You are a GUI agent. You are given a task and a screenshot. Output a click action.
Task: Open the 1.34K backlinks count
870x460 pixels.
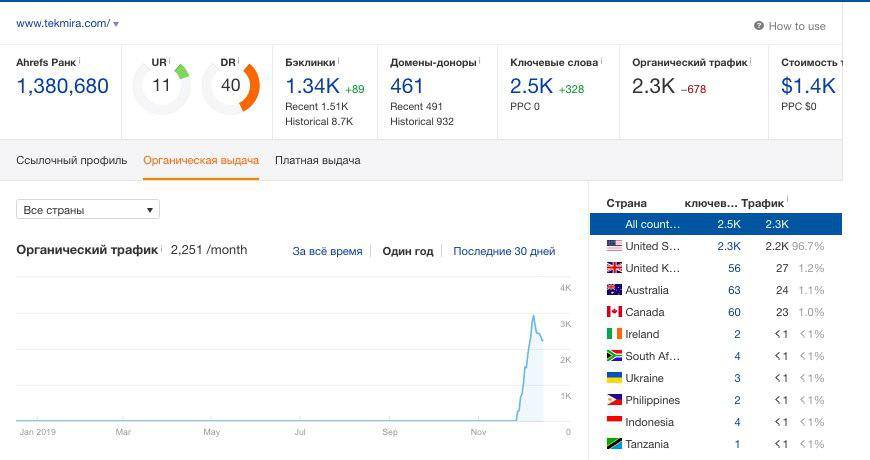312,86
